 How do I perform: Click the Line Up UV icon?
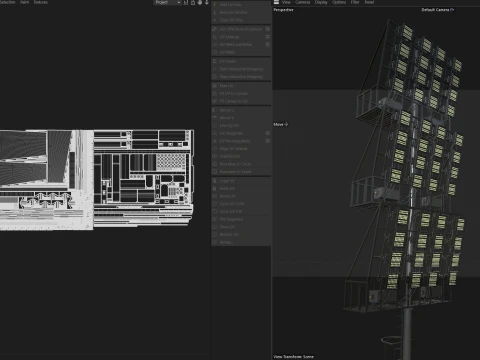[x=215, y=126]
